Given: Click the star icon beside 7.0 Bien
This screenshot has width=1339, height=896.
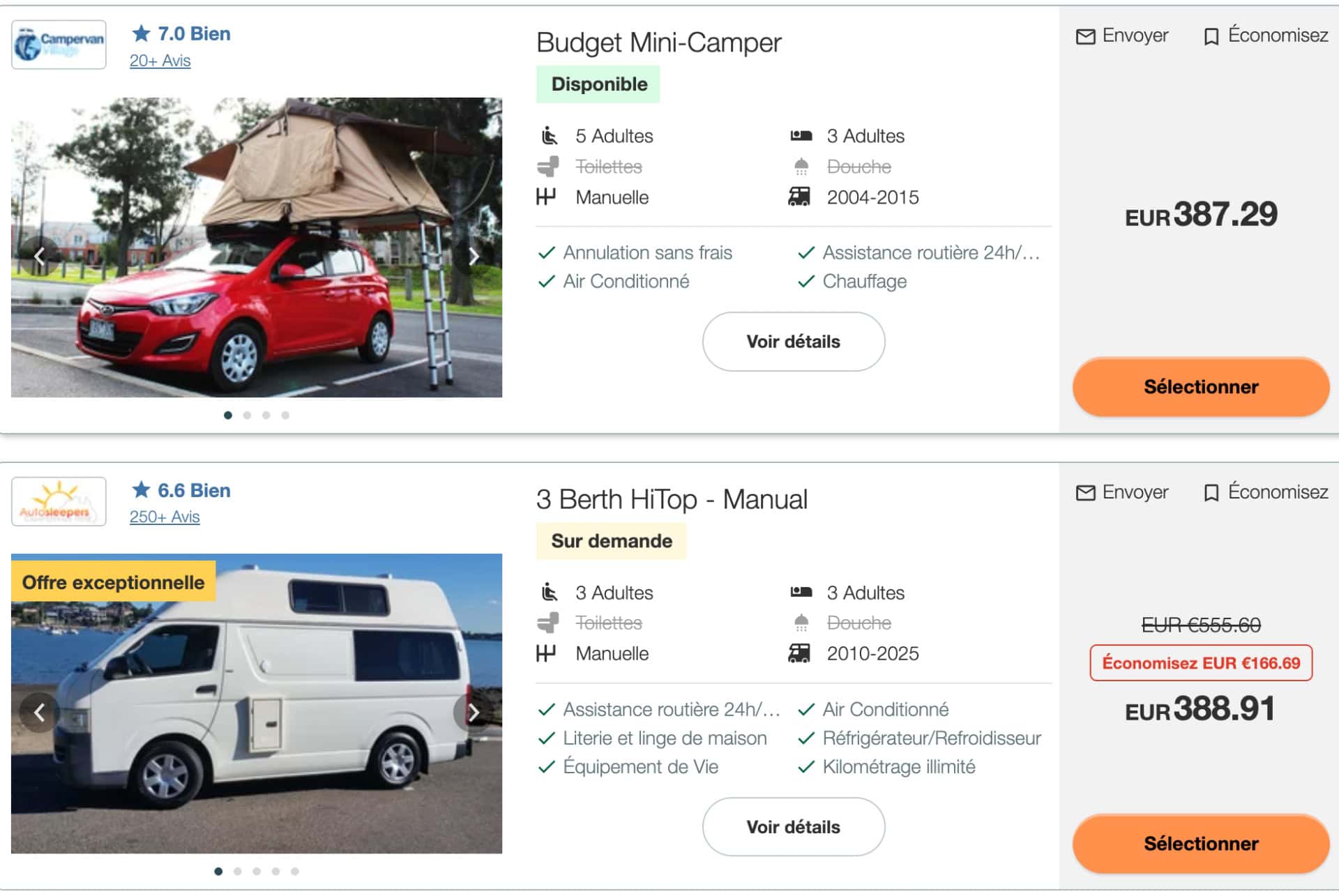Looking at the screenshot, I should 140,33.
